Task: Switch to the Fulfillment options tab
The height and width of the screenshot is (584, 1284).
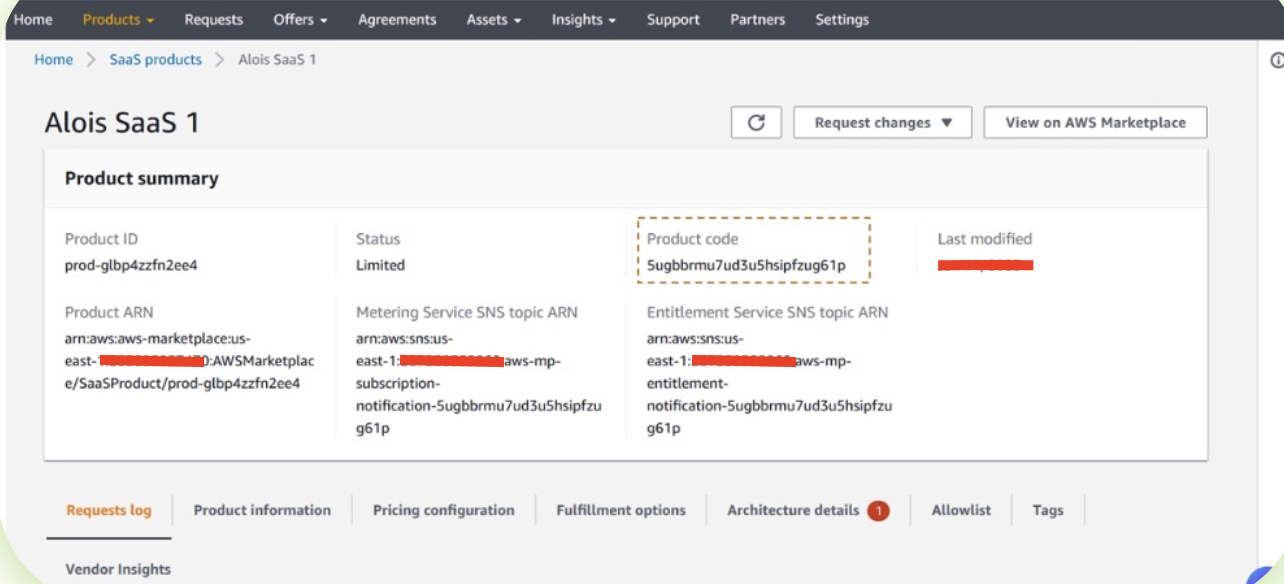Action: 621,510
